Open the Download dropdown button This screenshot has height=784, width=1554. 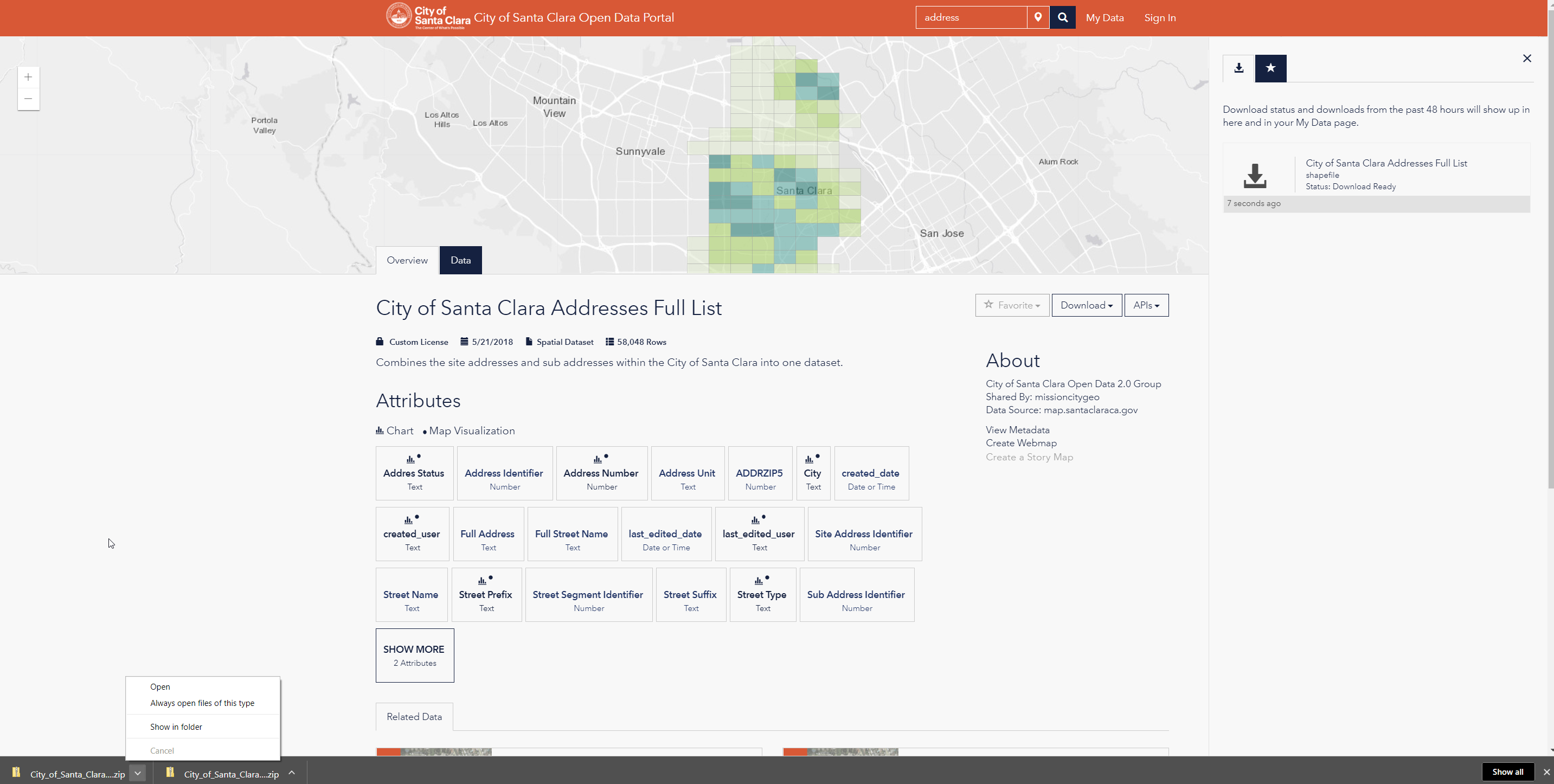coord(1087,305)
